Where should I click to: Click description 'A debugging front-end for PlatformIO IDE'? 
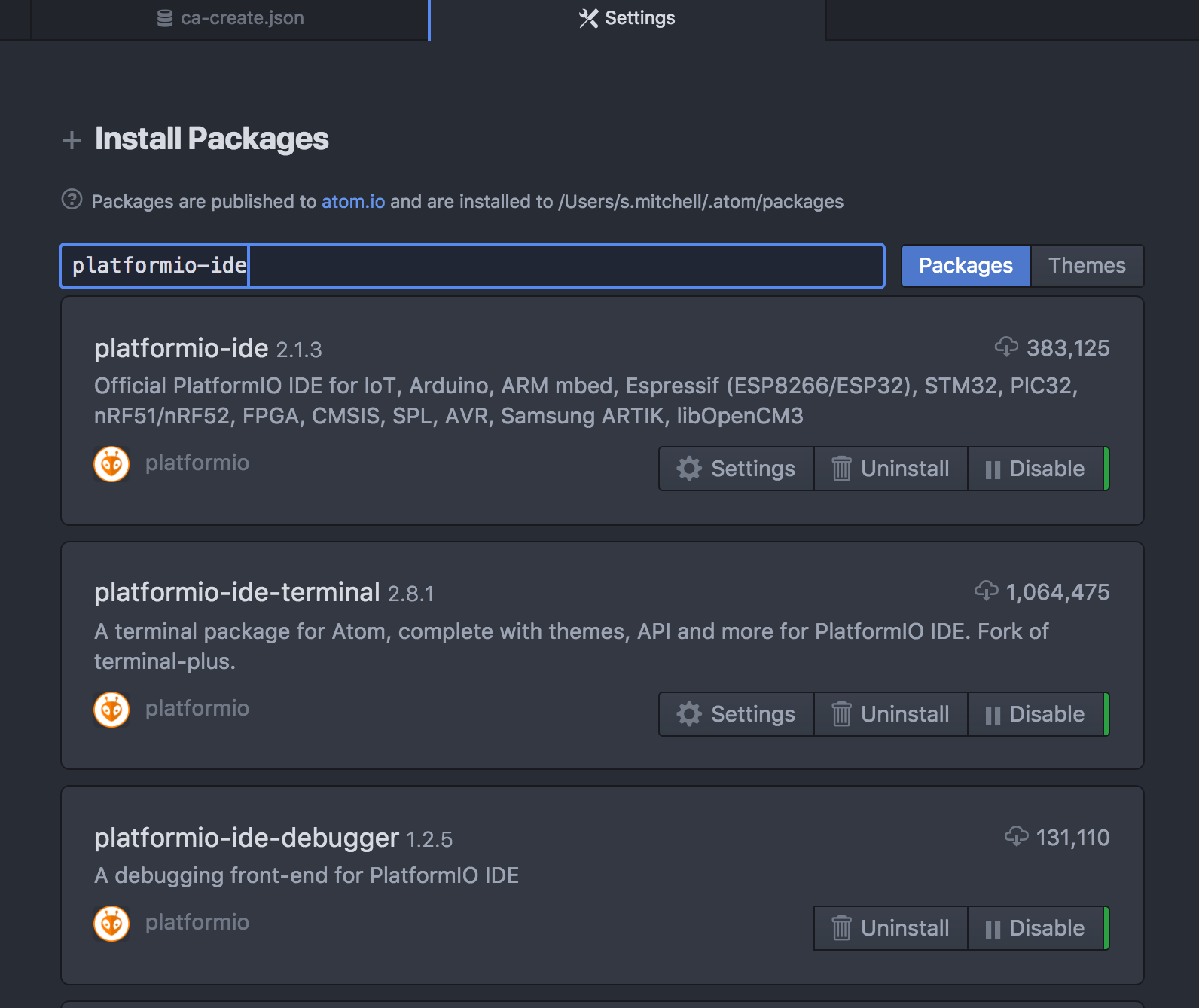coord(307,875)
